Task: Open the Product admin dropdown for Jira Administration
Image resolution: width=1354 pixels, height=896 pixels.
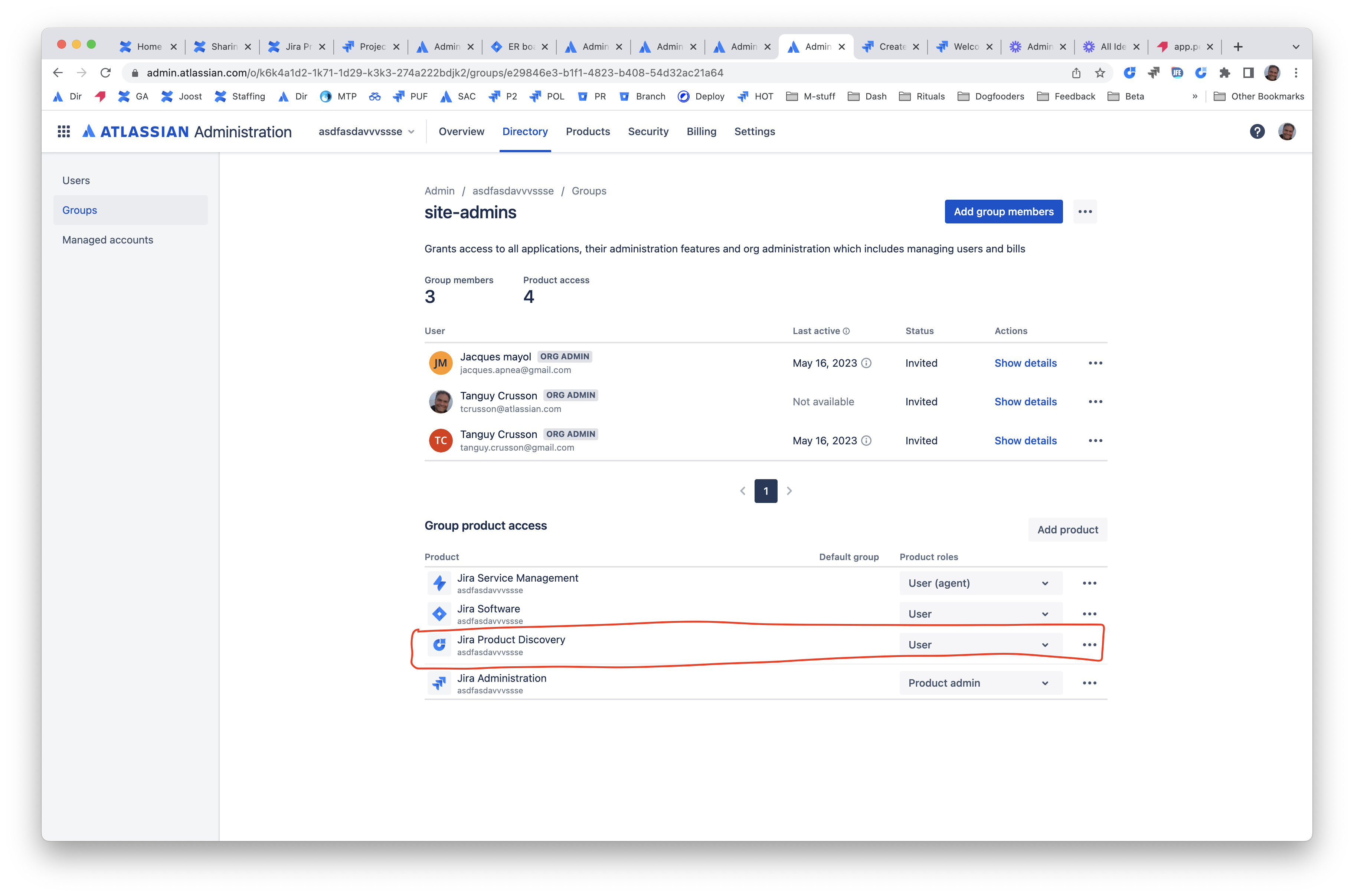Action: point(981,683)
